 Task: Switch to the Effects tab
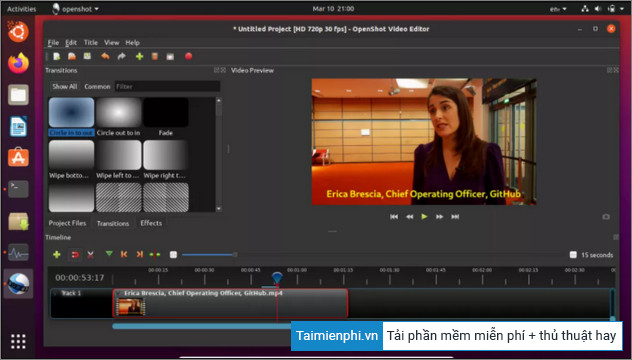coord(151,223)
